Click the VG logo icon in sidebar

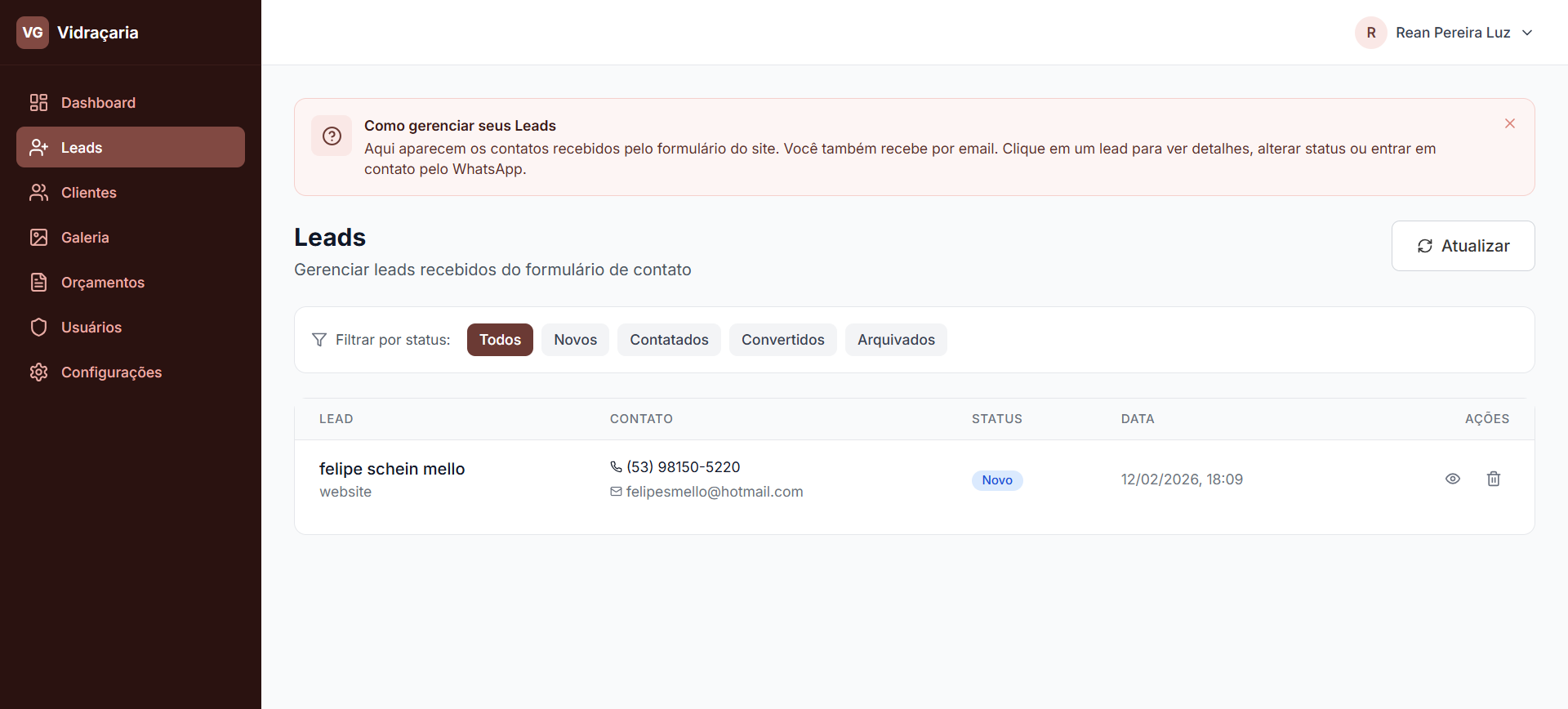(33, 33)
